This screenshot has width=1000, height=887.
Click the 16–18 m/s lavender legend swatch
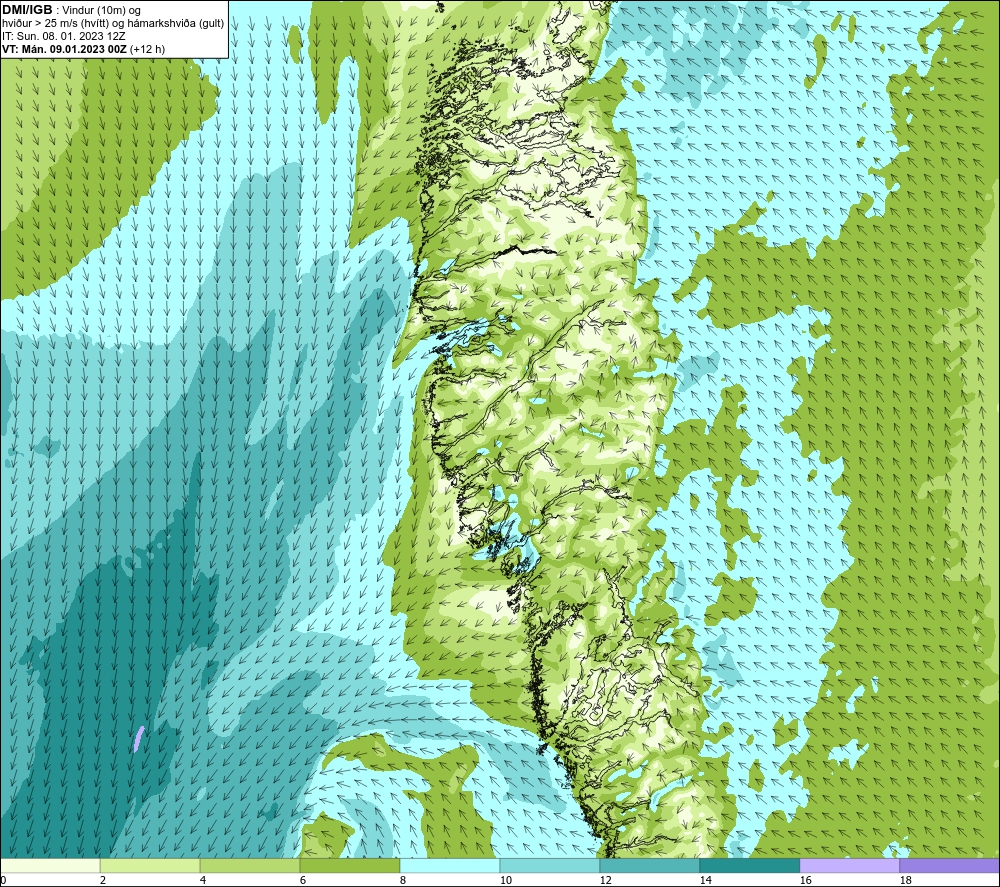click(x=849, y=865)
